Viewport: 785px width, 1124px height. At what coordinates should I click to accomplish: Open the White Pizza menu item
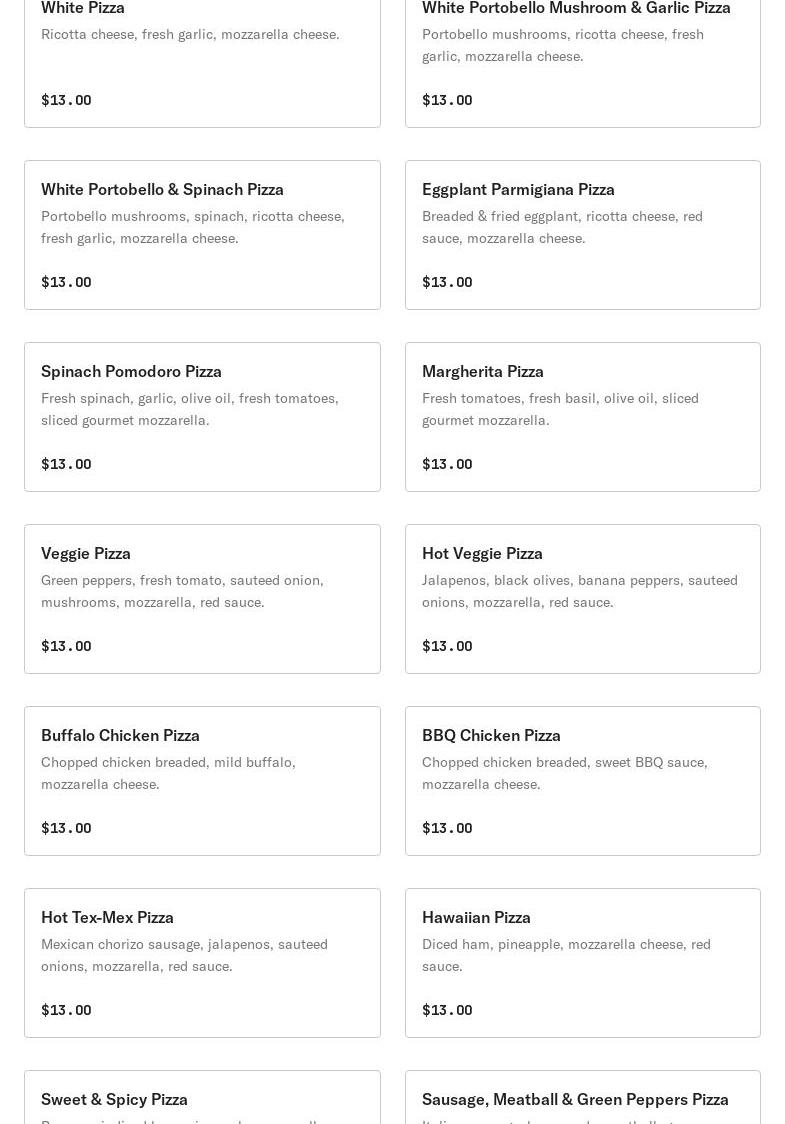click(x=202, y=61)
